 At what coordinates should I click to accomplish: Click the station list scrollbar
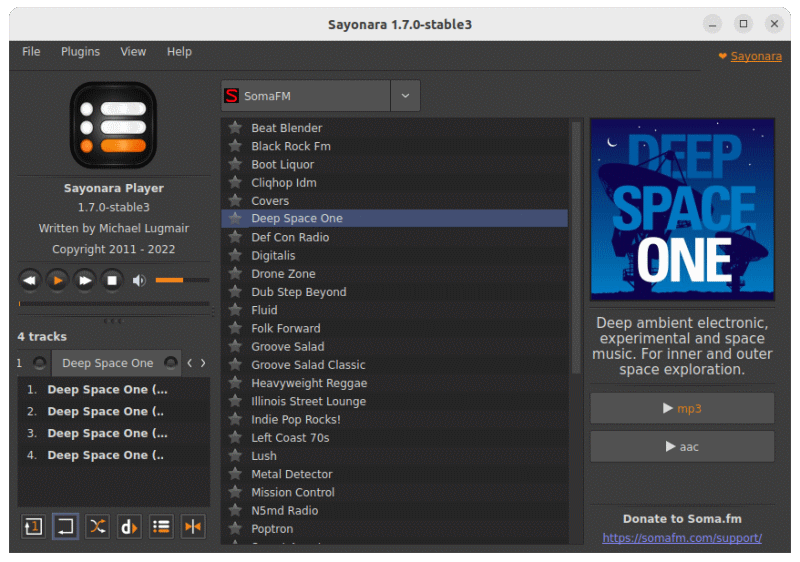click(x=576, y=247)
